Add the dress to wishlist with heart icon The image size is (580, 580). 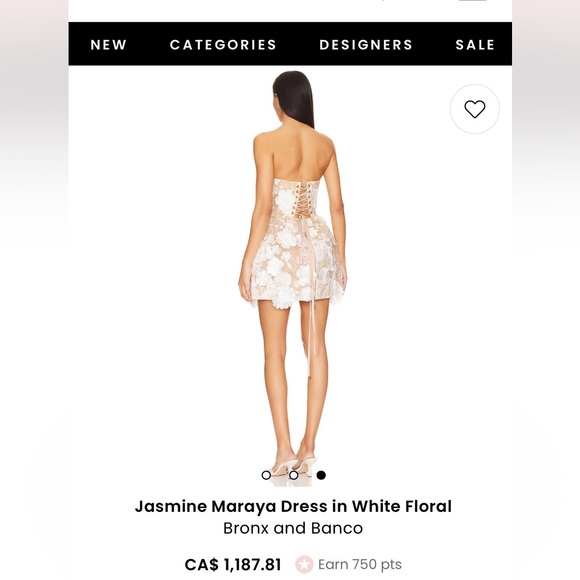[475, 109]
